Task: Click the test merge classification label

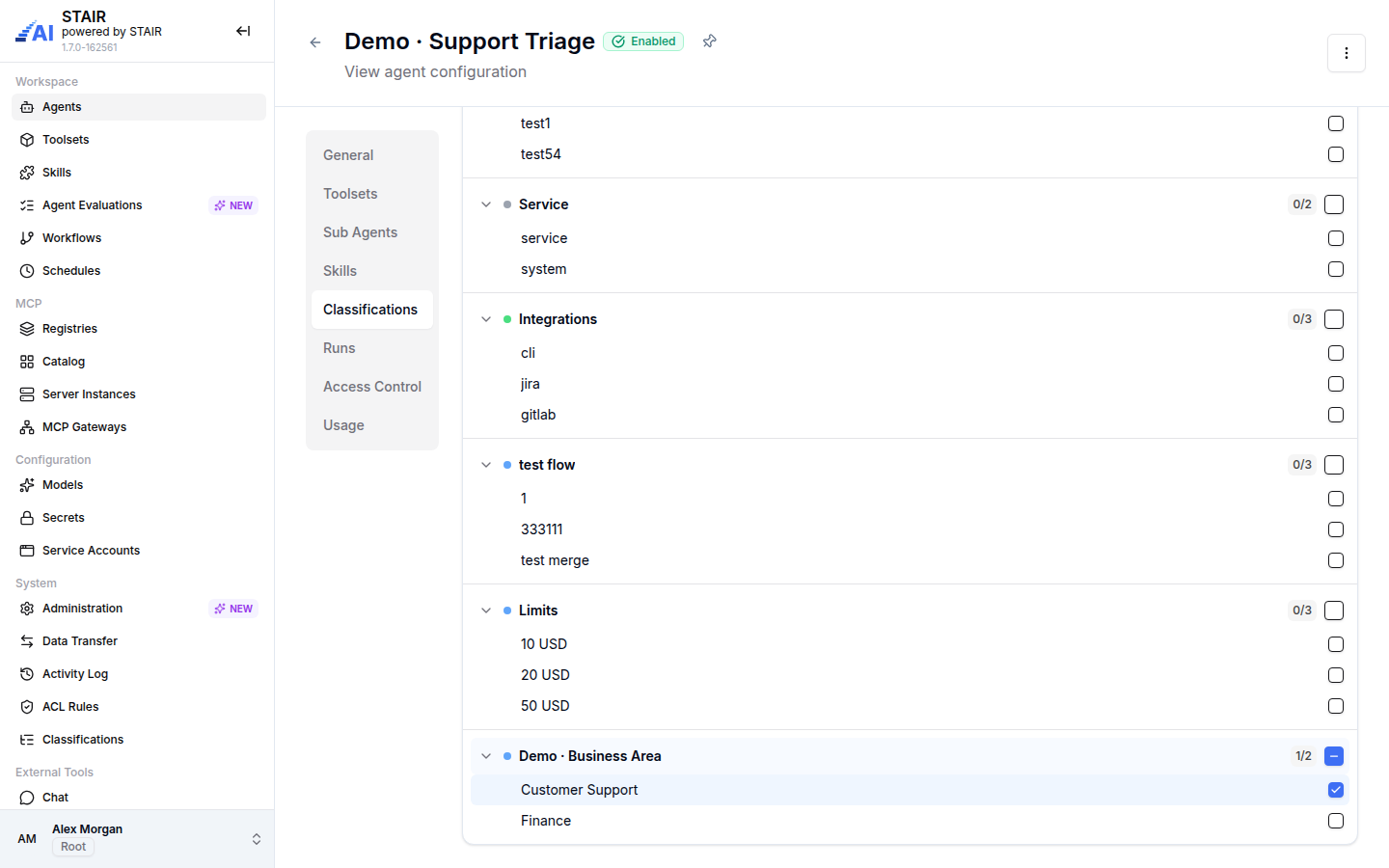Action: pos(555,560)
